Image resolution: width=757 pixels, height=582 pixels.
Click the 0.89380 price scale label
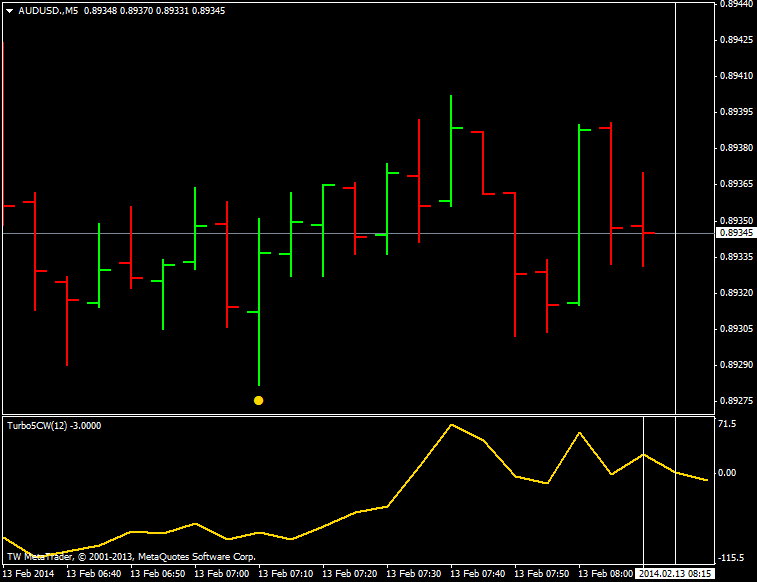pos(736,148)
